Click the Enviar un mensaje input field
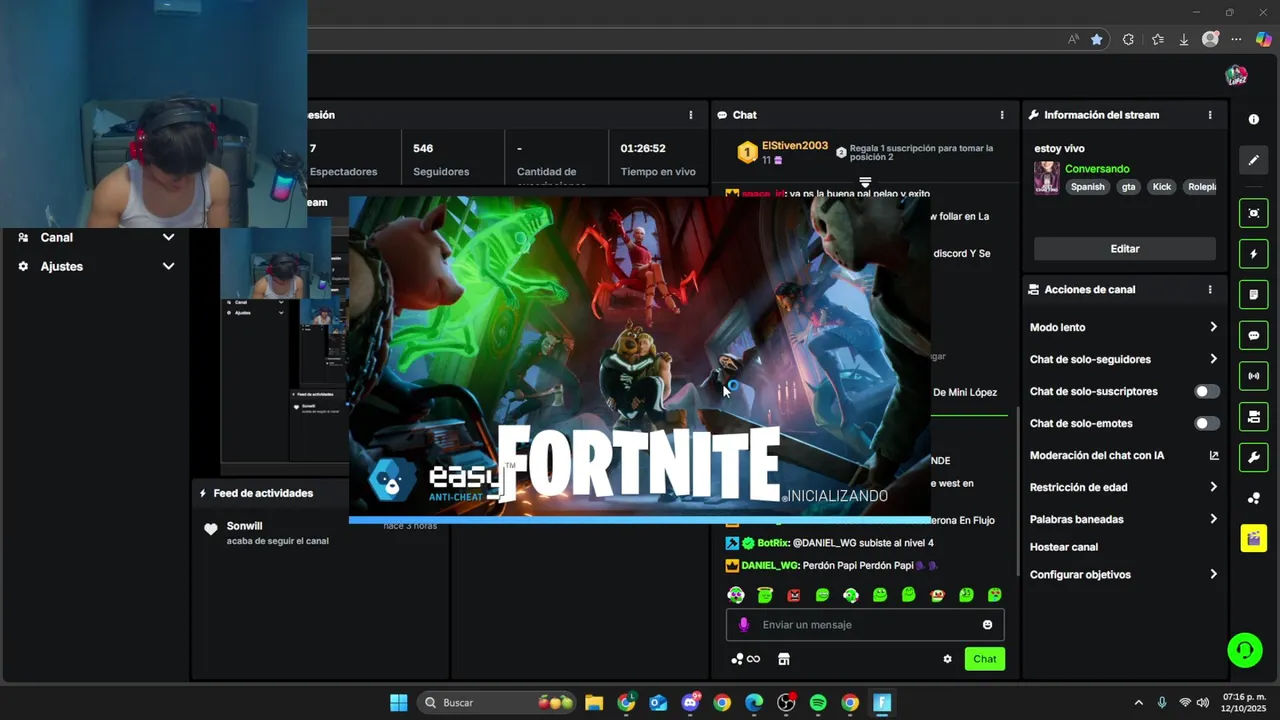The image size is (1280, 720). click(x=865, y=625)
